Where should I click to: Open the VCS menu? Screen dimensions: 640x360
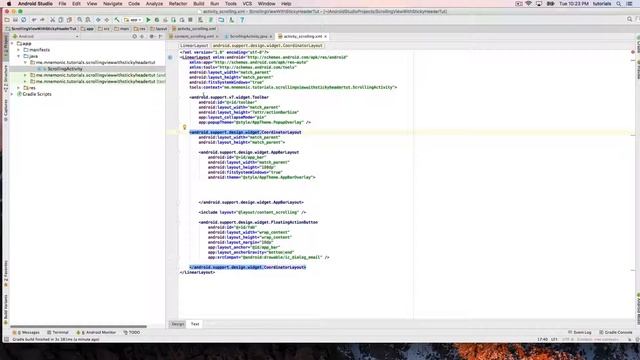[247, 4]
